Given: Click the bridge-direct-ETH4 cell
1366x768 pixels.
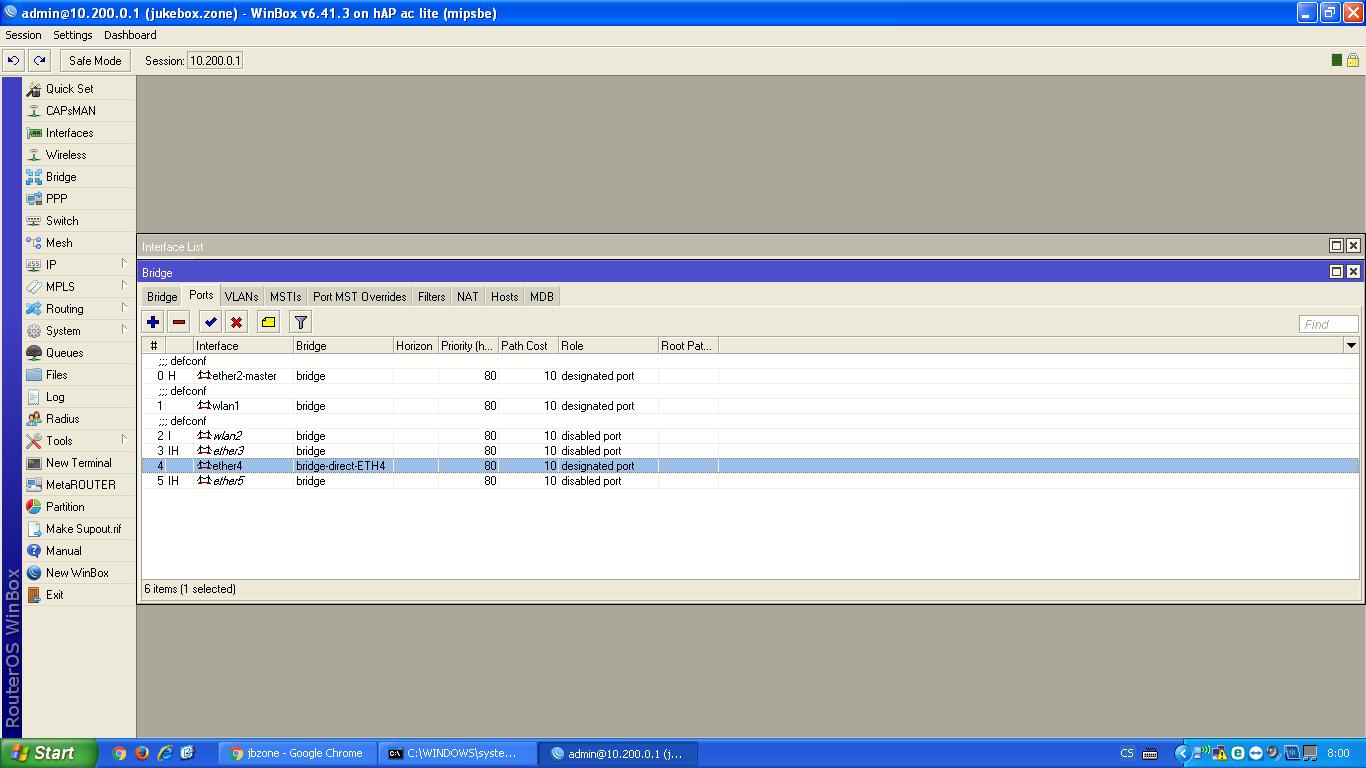Looking at the screenshot, I should (343, 466).
